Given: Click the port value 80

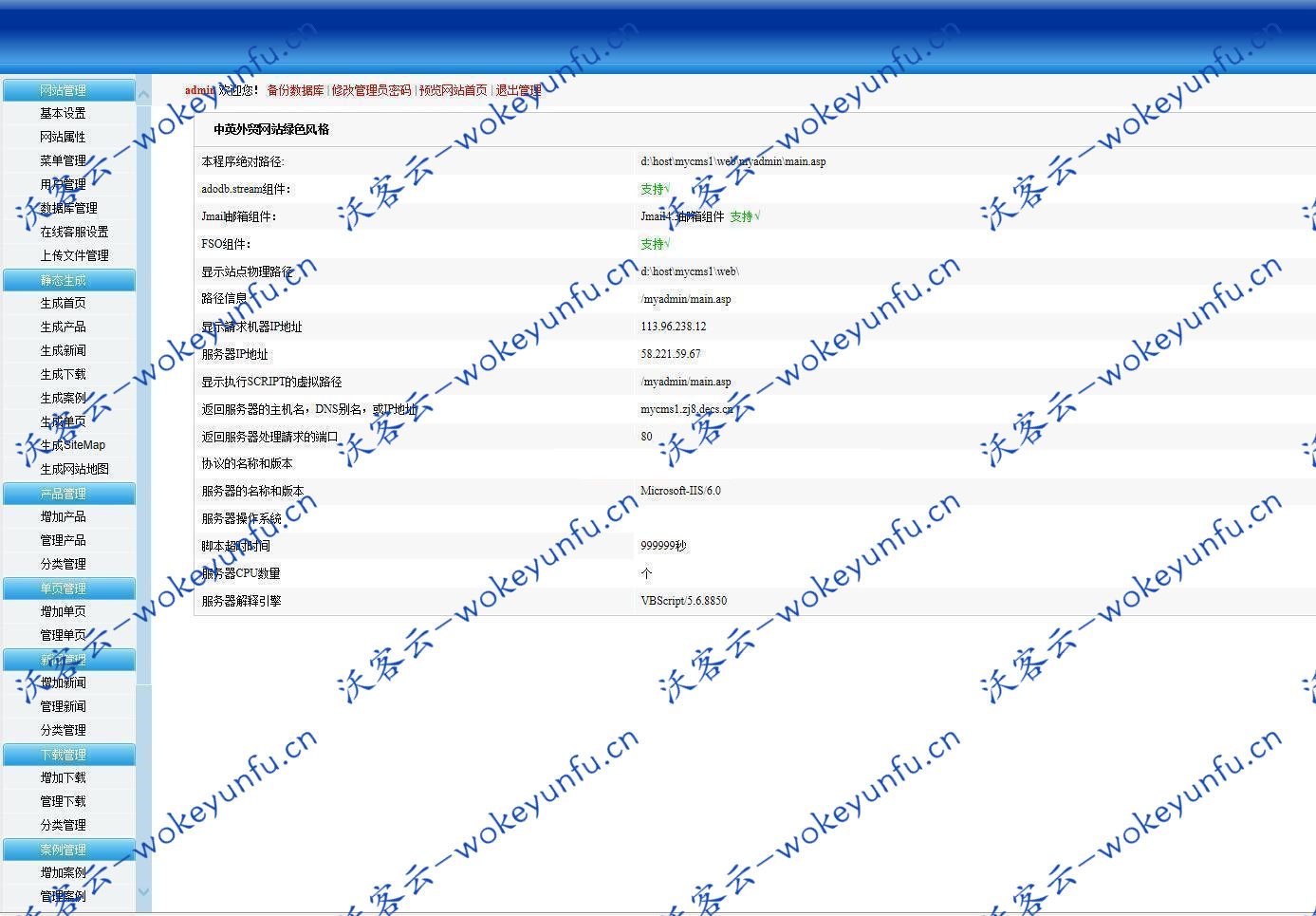Looking at the screenshot, I should click(x=646, y=437).
